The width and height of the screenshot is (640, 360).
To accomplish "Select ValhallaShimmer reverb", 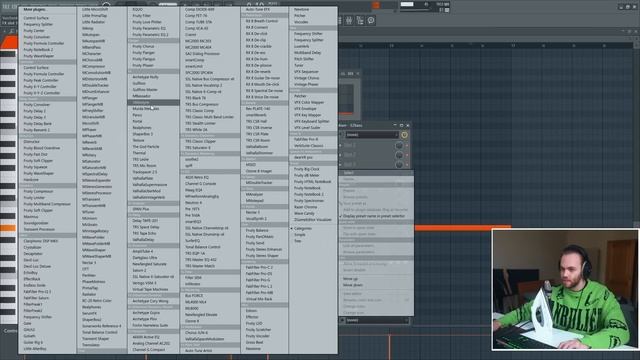I will (x=260, y=153).
